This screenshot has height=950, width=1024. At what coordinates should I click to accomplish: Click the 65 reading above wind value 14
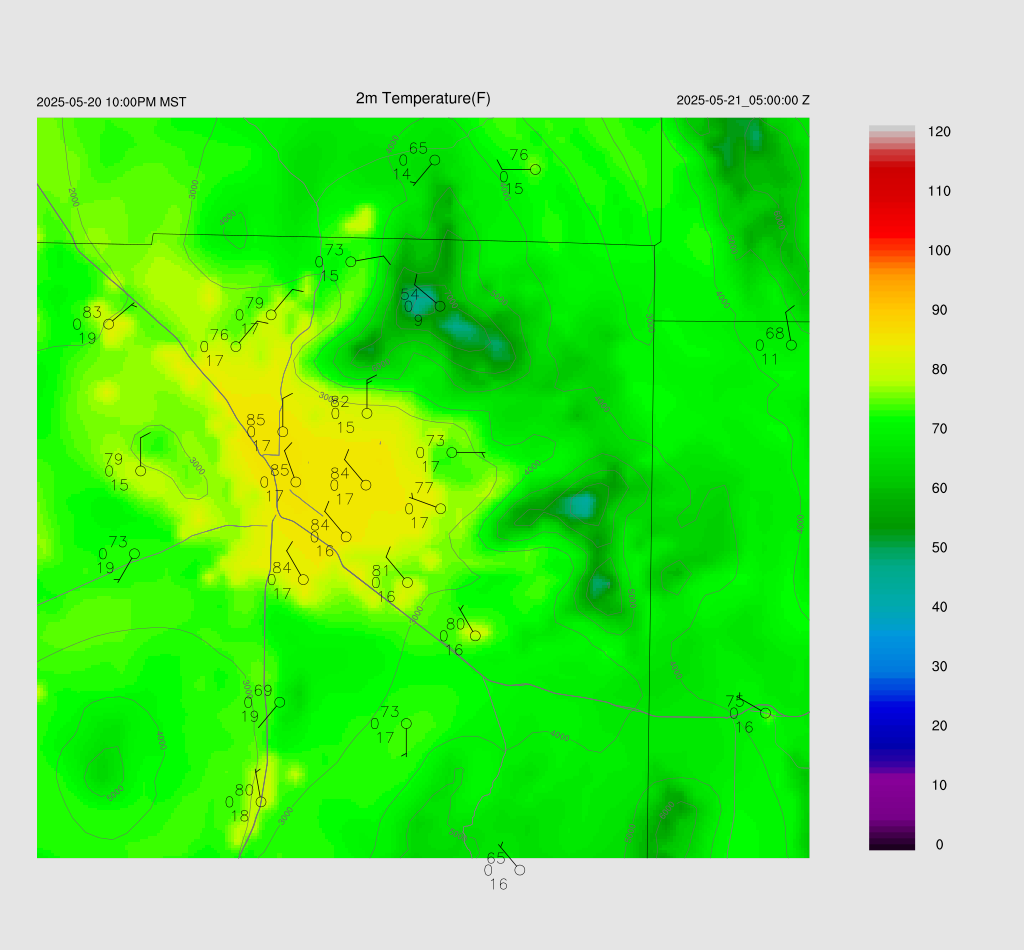tap(418, 149)
